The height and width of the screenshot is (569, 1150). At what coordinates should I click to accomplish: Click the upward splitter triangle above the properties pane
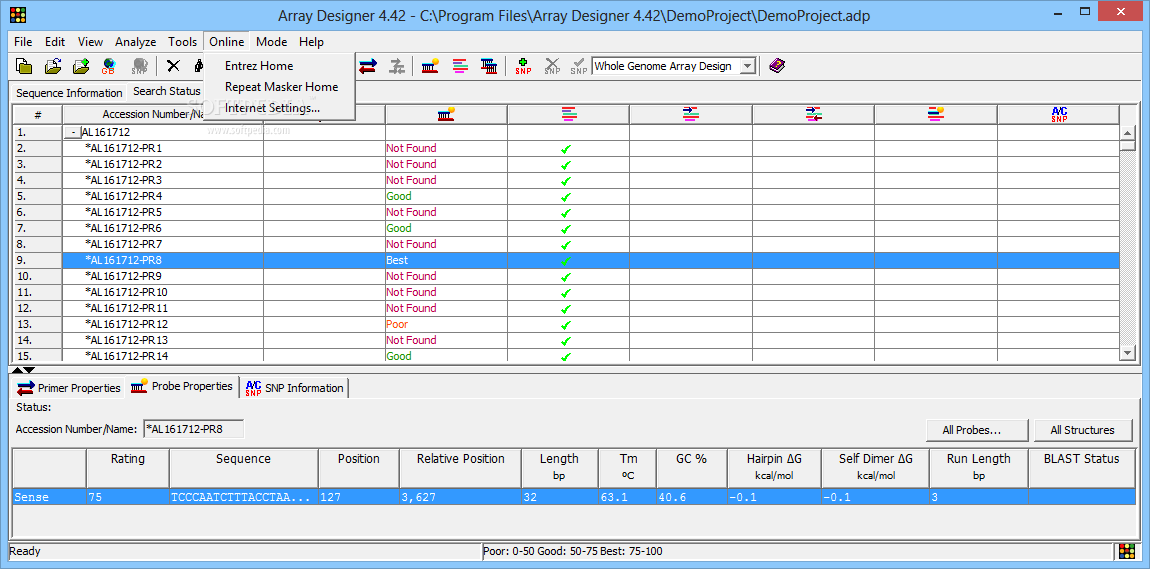[x=18, y=370]
